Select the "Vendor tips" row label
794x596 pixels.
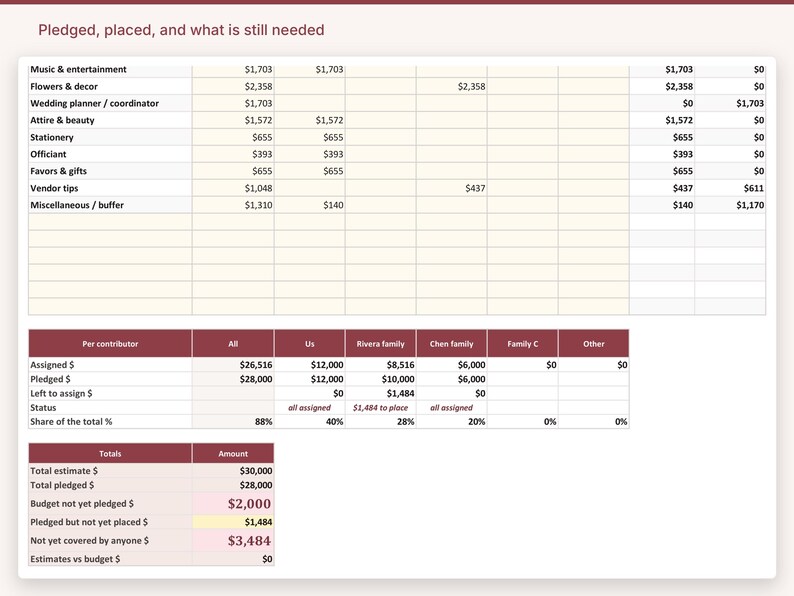(54, 188)
